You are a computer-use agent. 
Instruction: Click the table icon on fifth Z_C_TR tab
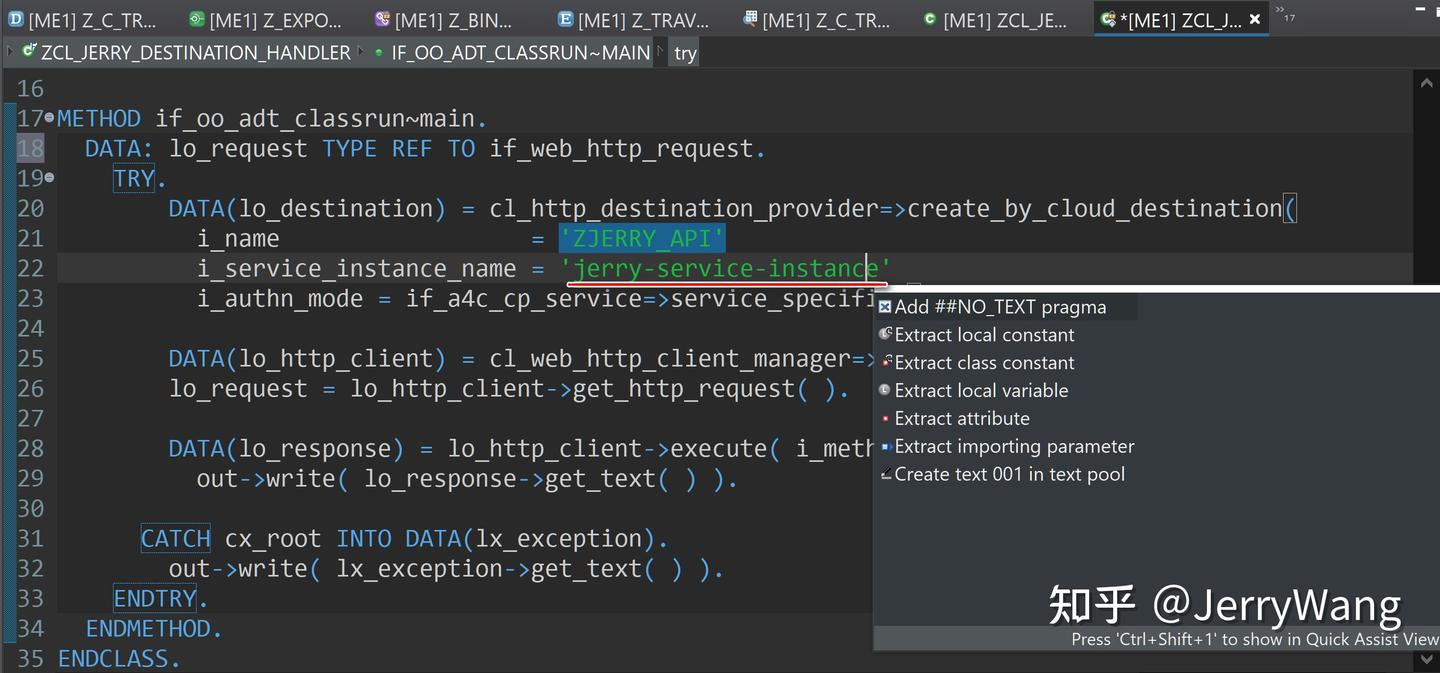pos(750,19)
